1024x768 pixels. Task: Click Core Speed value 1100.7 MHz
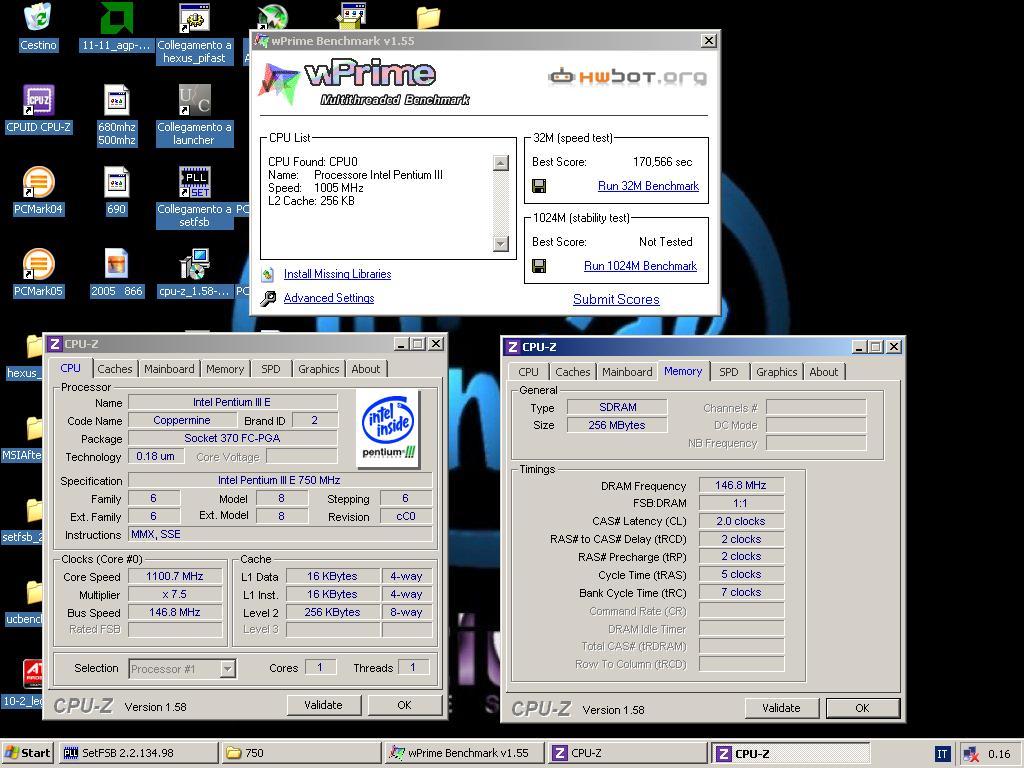pyautogui.click(x=174, y=577)
